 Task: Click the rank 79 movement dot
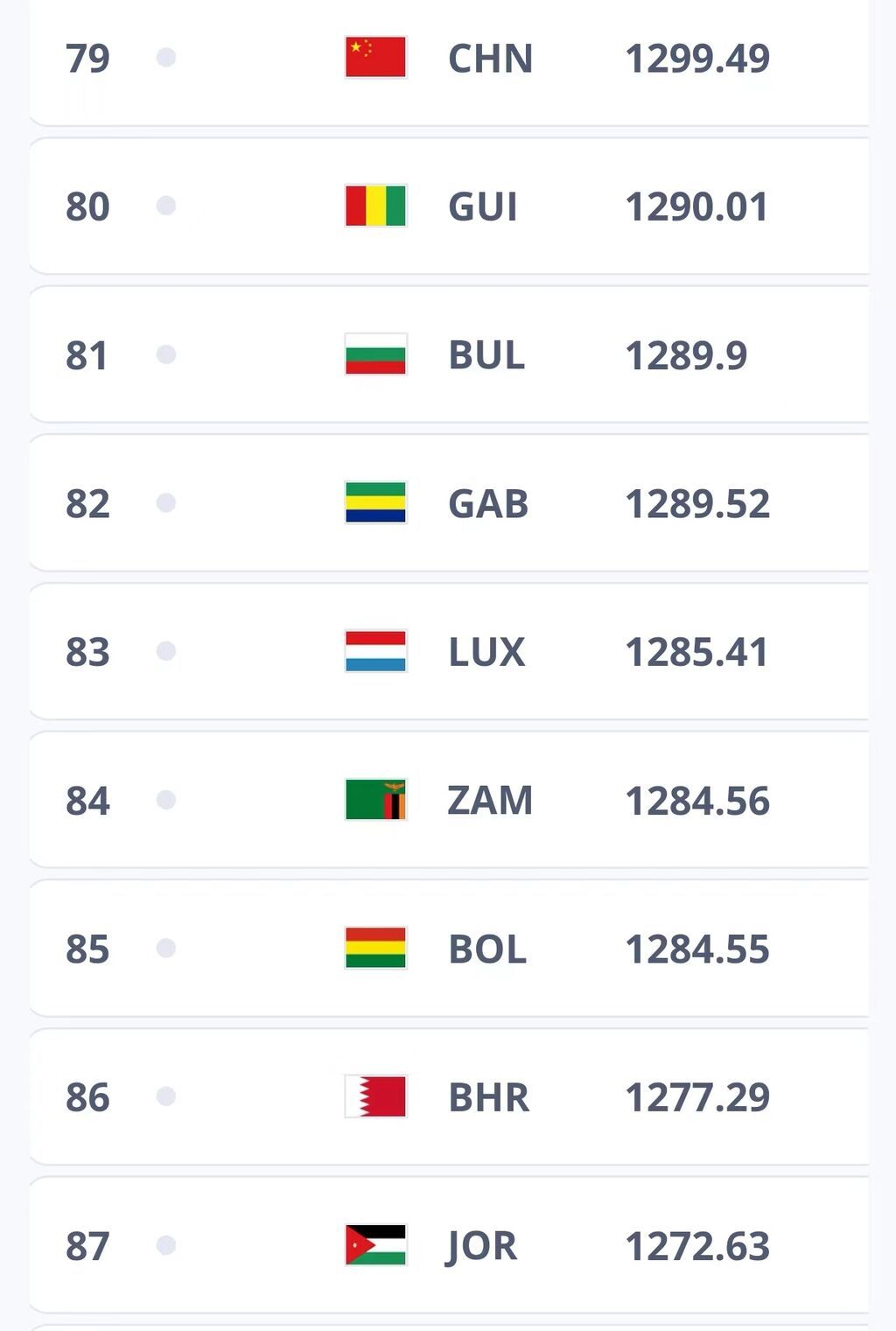coord(166,58)
